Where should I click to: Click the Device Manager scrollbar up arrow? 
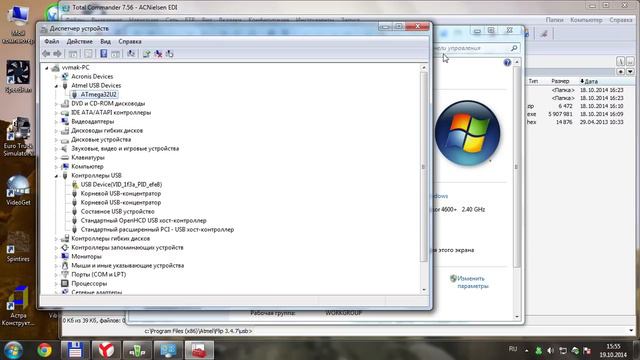(424, 68)
